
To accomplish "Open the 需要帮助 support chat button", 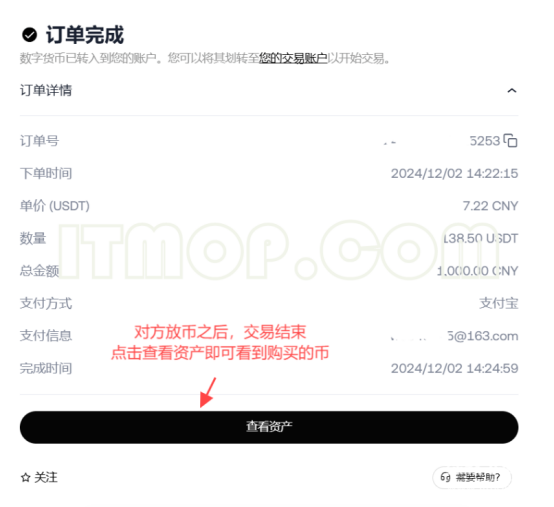I will click(x=472, y=477).
